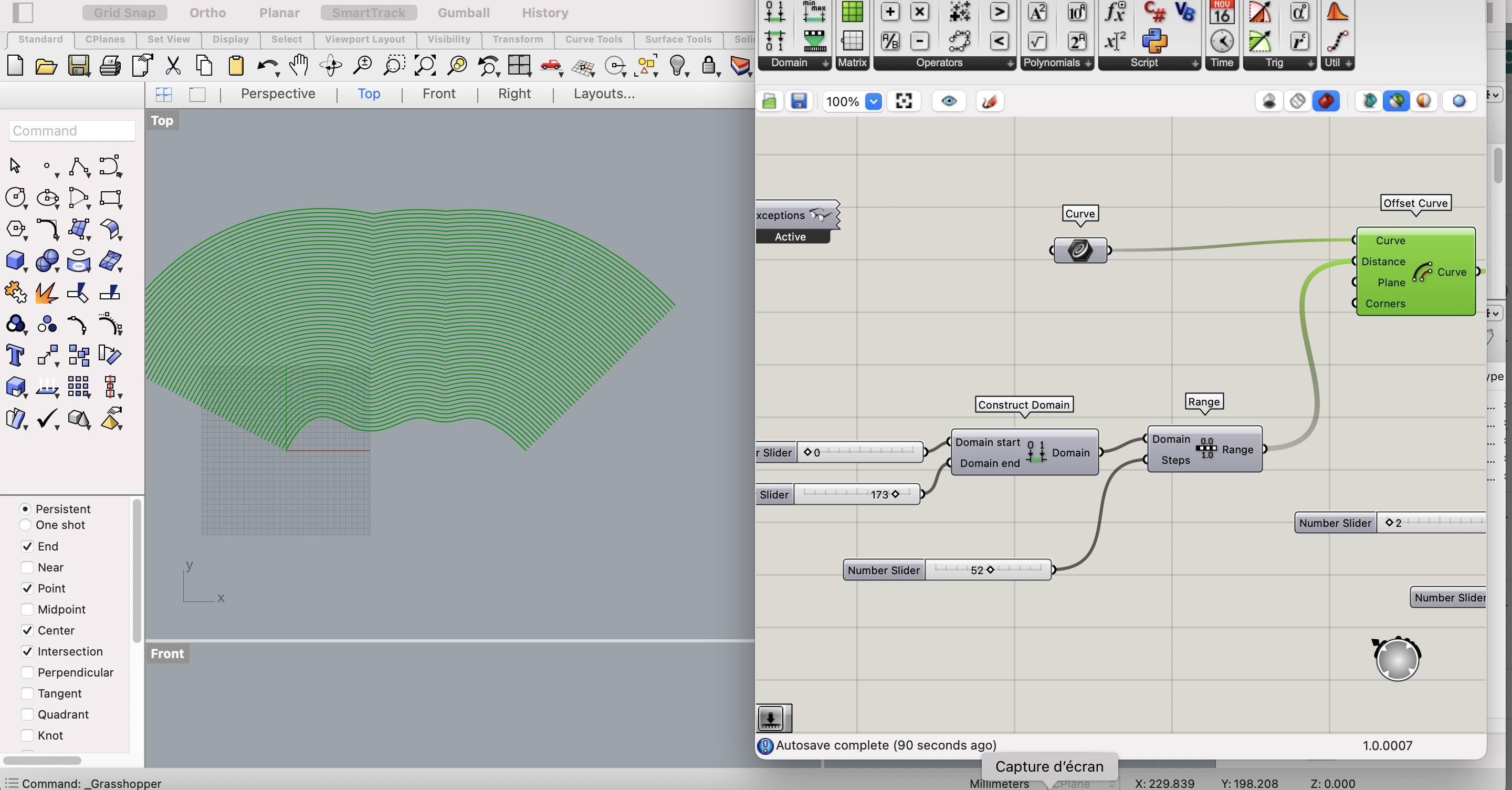Enable the Perpendicular object snap
This screenshot has height=790, width=1512.
[x=27, y=672]
